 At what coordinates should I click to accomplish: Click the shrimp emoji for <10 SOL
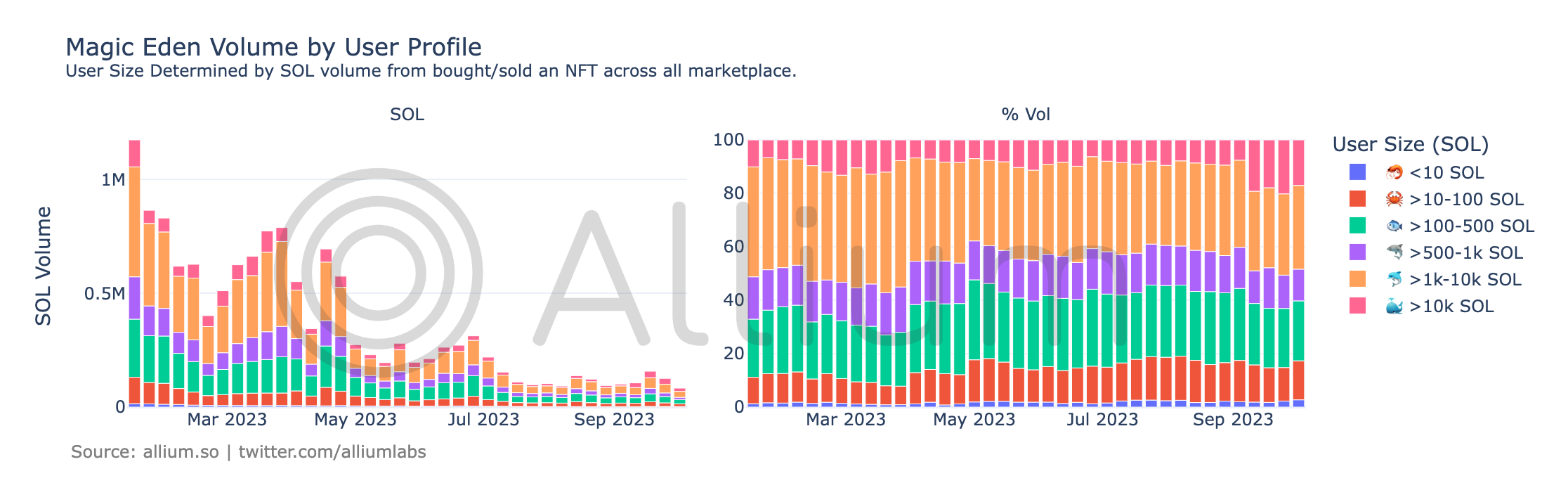[x=1394, y=172]
